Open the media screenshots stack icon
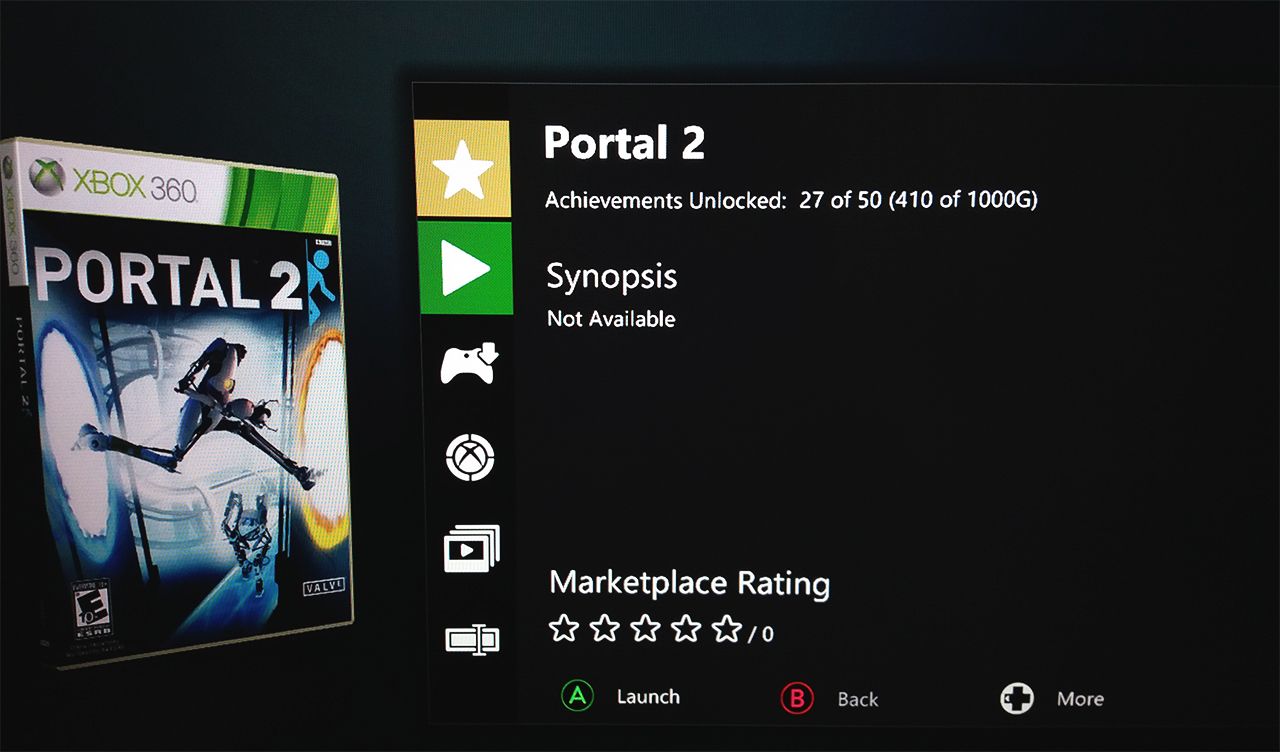1280x752 pixels. (471, 549)
